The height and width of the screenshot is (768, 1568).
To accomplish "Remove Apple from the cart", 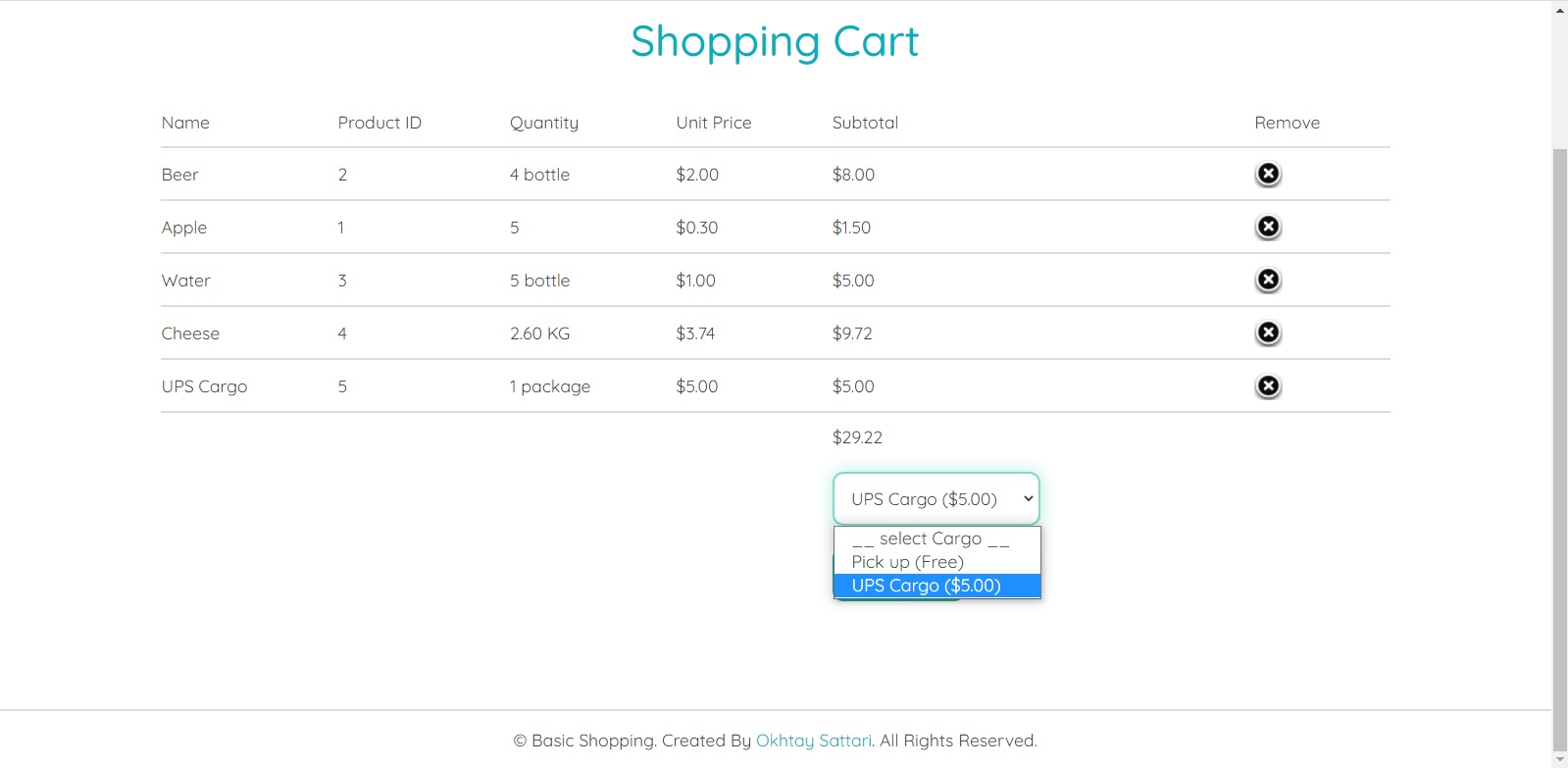I will pos(1268,227).
